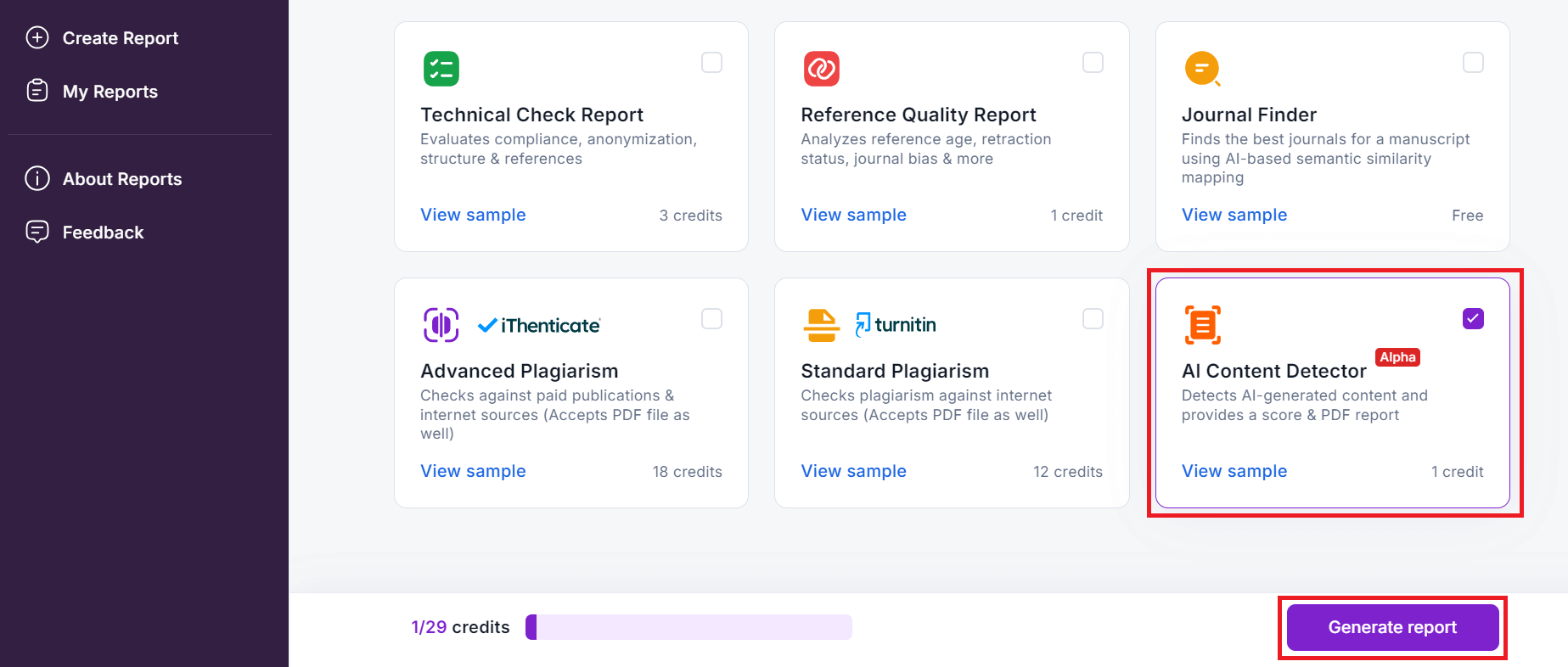
Task: Click the My Reports clipboard icon
Action: tap(37, 90)
